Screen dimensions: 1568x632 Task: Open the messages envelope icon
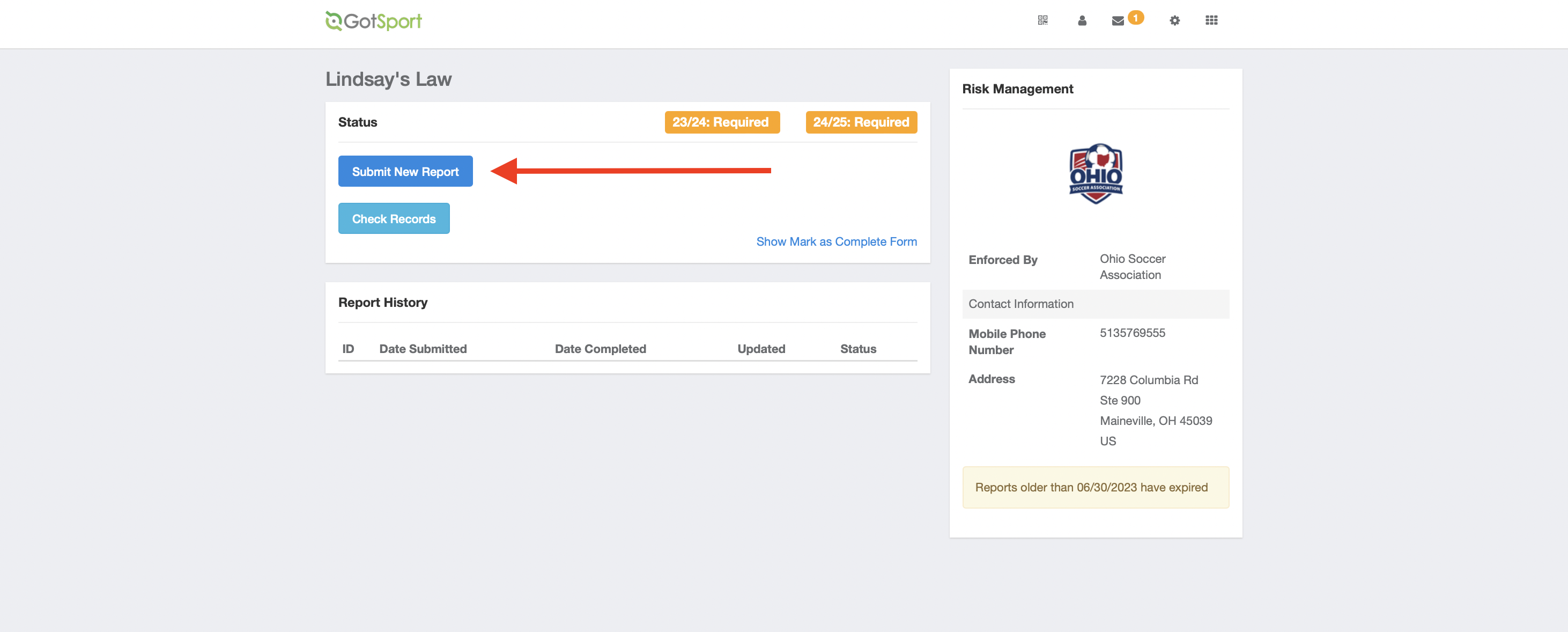(x=1118, y=21)
